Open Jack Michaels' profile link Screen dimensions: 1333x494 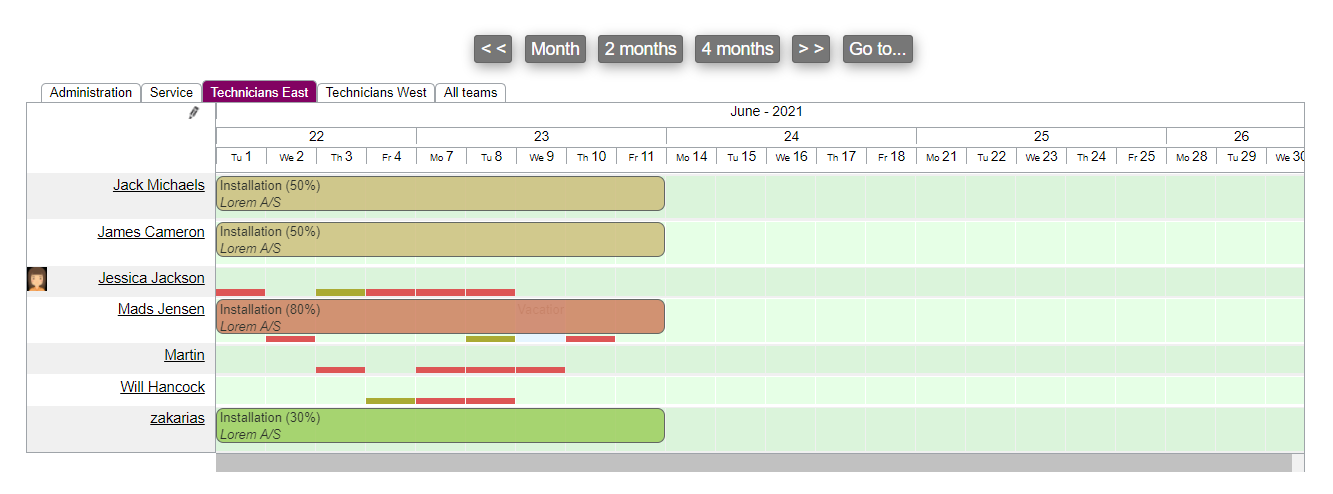pos(159,185)
